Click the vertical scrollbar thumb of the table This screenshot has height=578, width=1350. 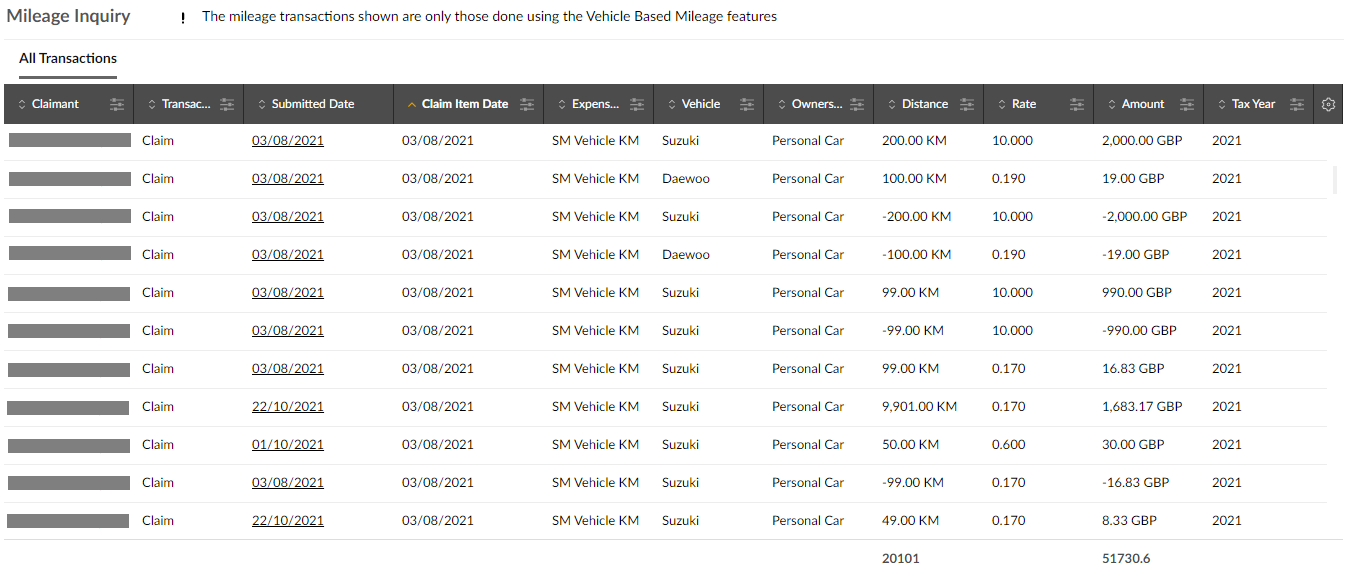click(1334, 181)
